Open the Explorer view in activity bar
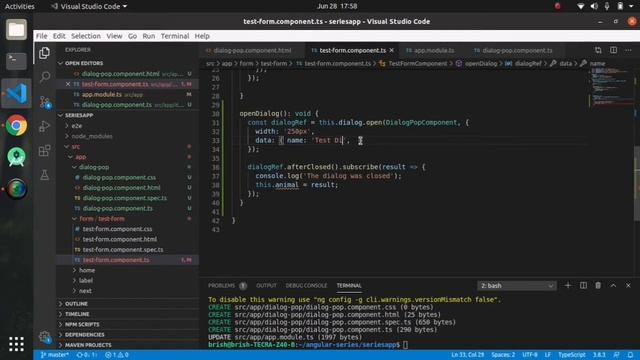 [x=44, y=53]
